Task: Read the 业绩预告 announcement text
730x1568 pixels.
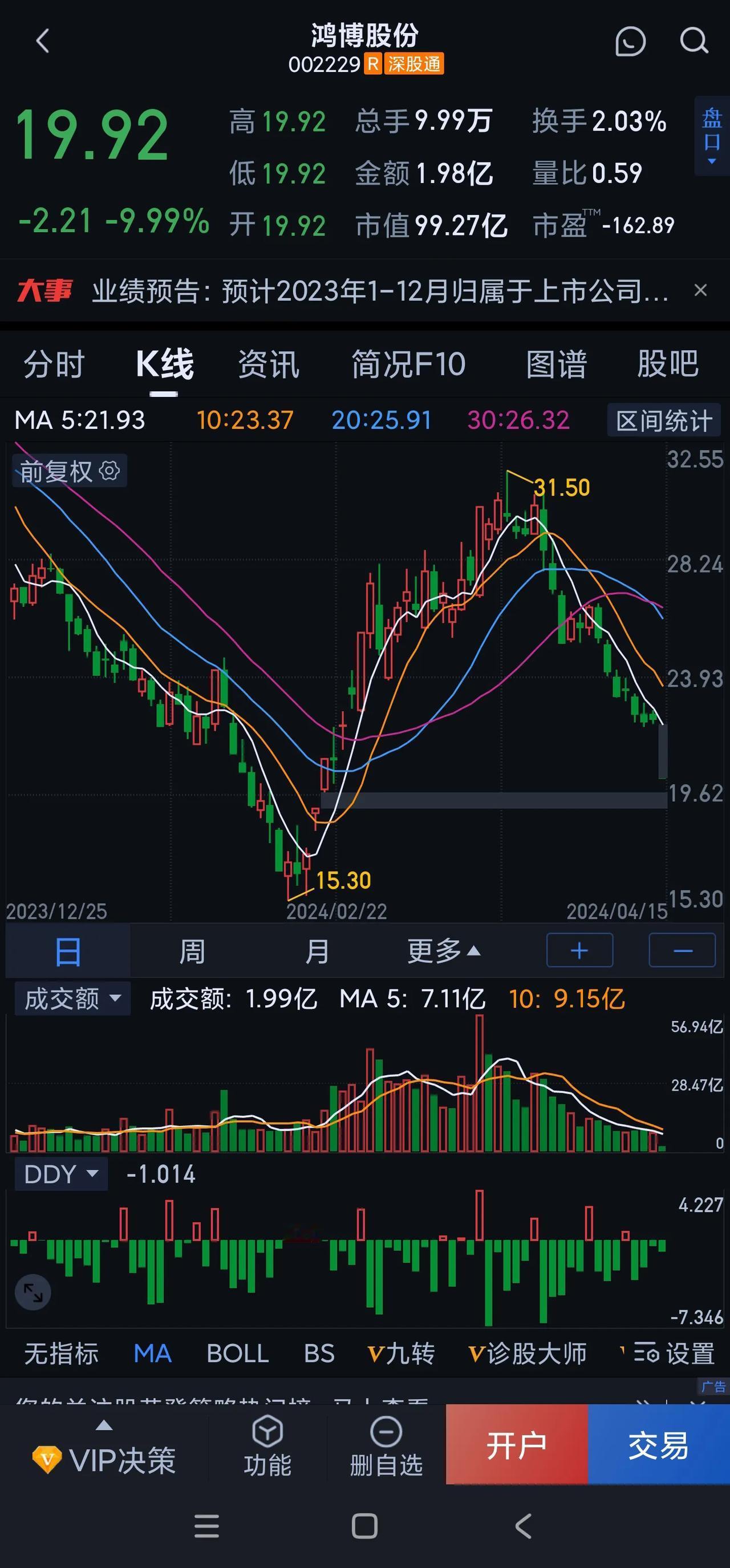Action: click(x=380, y=291)
